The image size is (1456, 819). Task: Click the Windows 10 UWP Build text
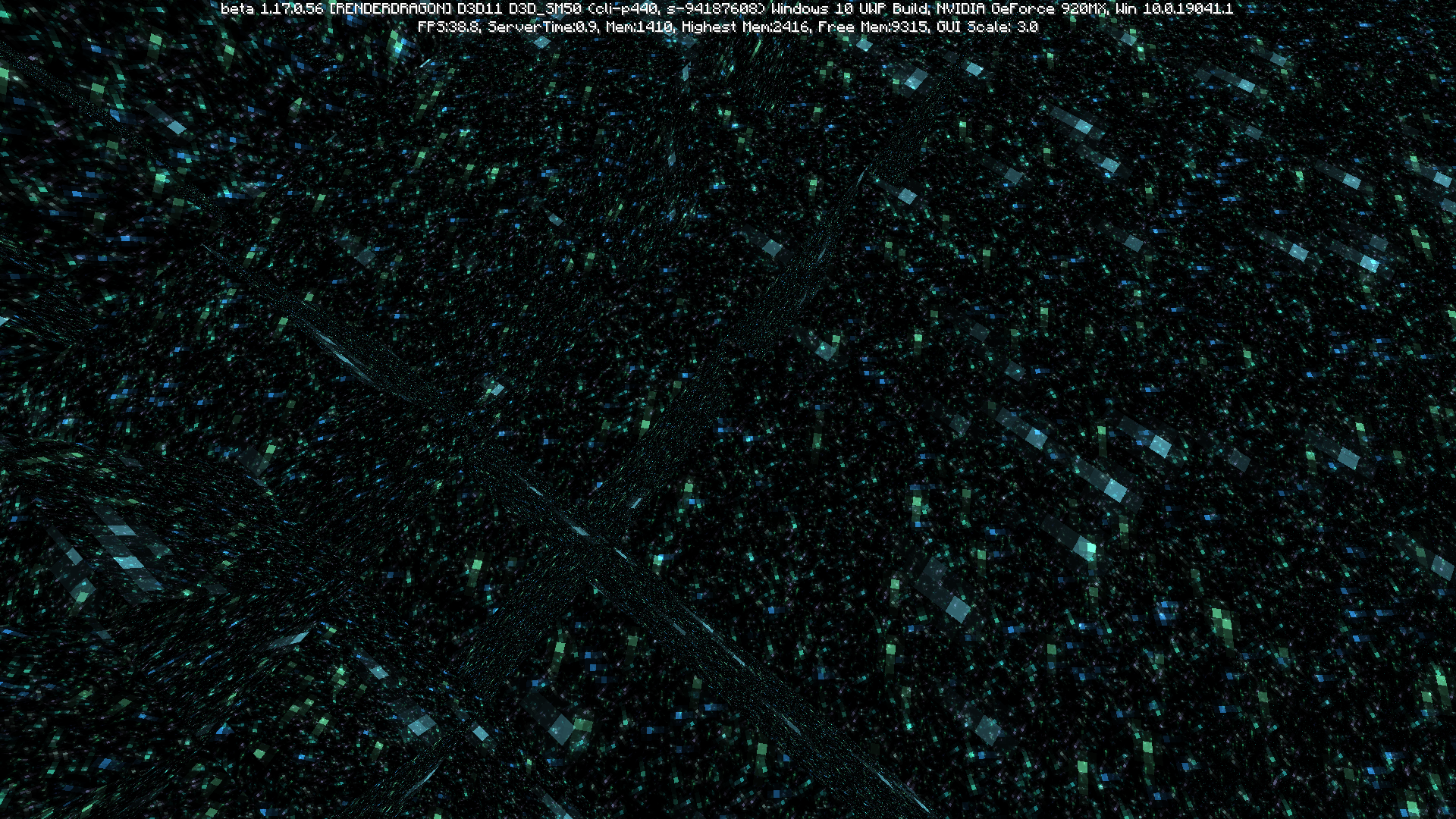tap(850, 9)
